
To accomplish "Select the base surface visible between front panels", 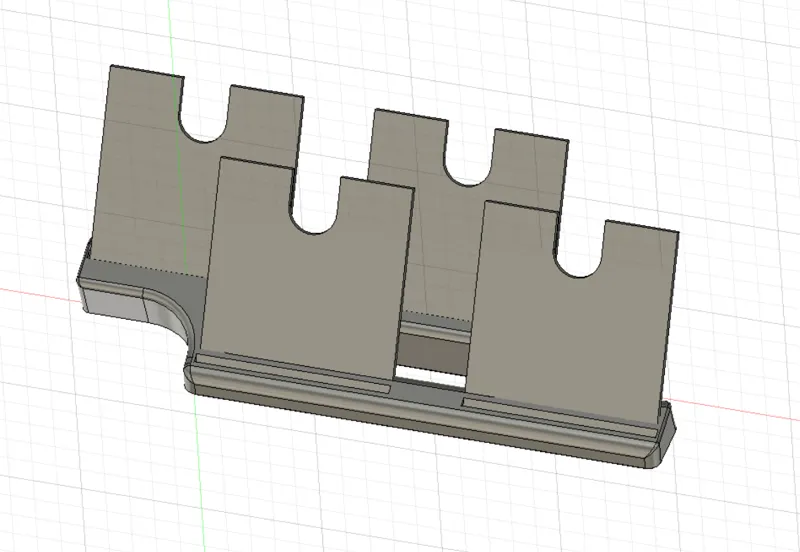I will click(x=430, y=393).
